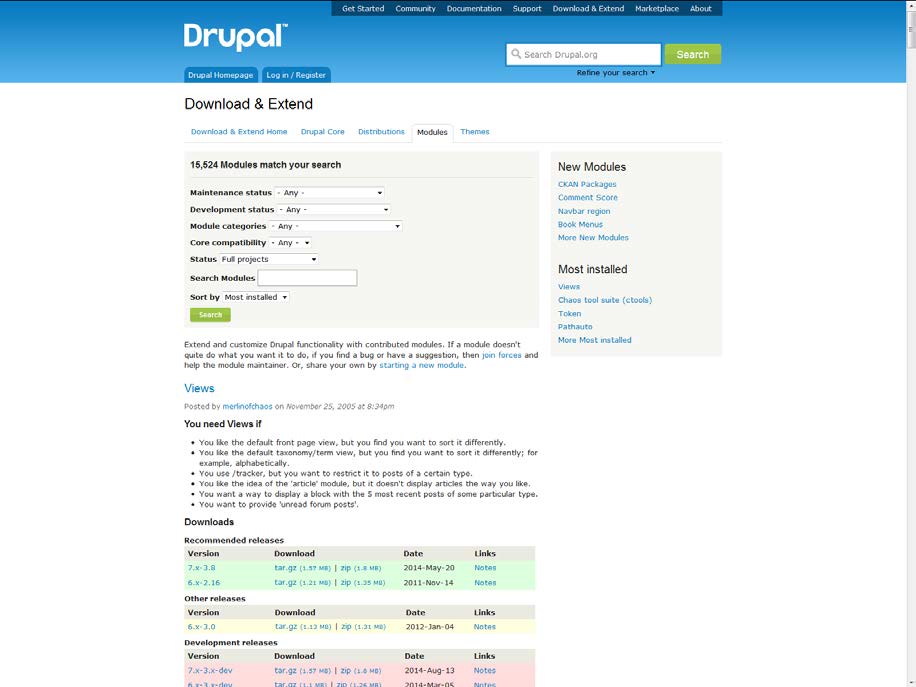The width and height of the screenshot is (916, 687).
Task: Open the join forces link
Action: [501, 355]
